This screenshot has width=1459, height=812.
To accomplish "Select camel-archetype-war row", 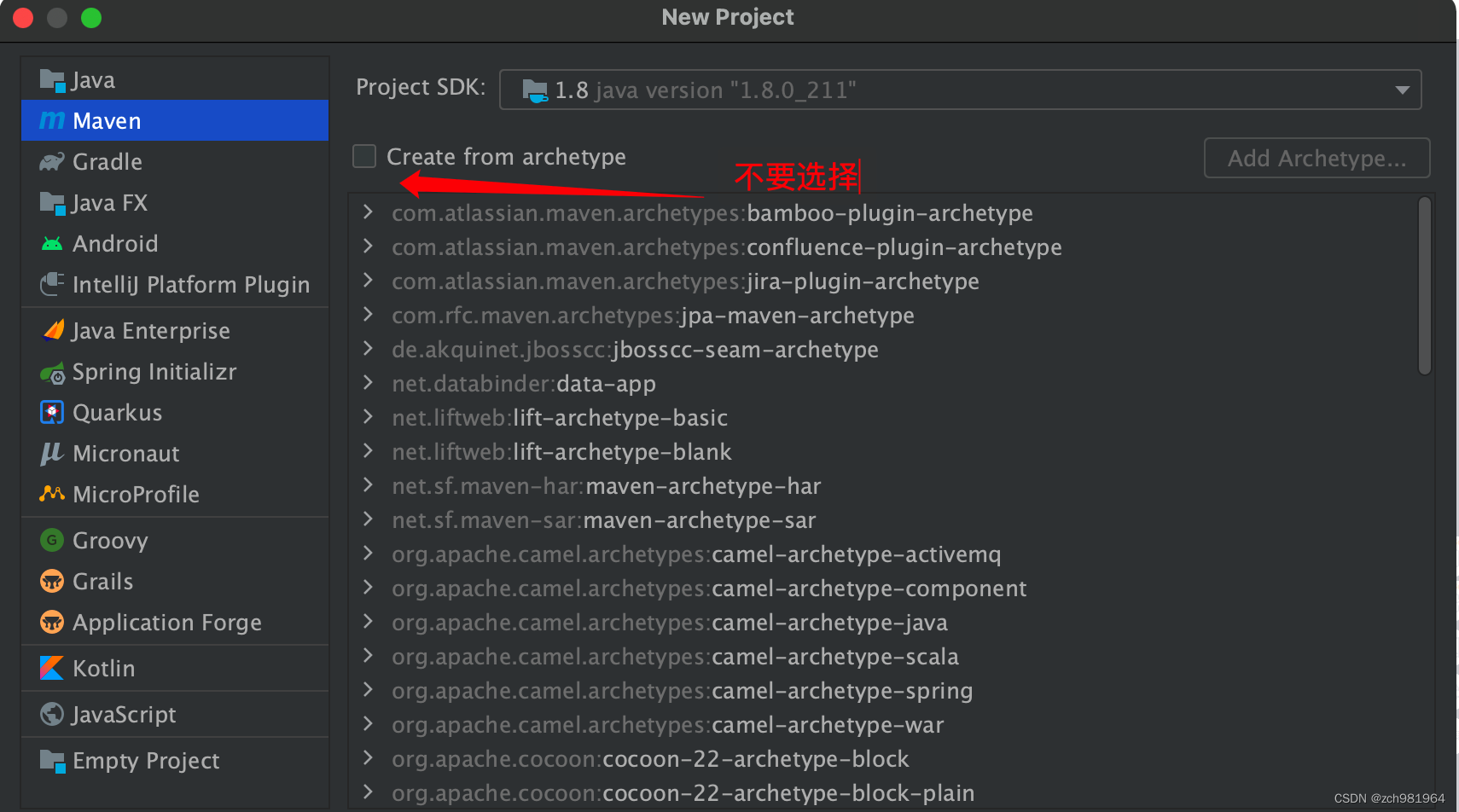I will tap(883, 725).
